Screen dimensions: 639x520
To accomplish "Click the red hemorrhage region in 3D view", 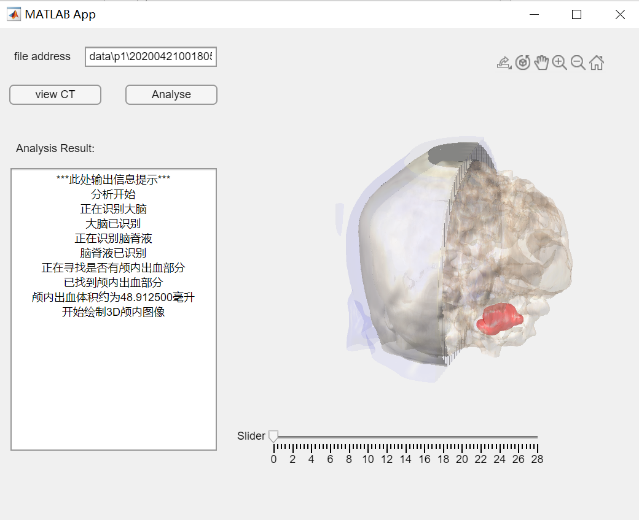I will point(500,319).
